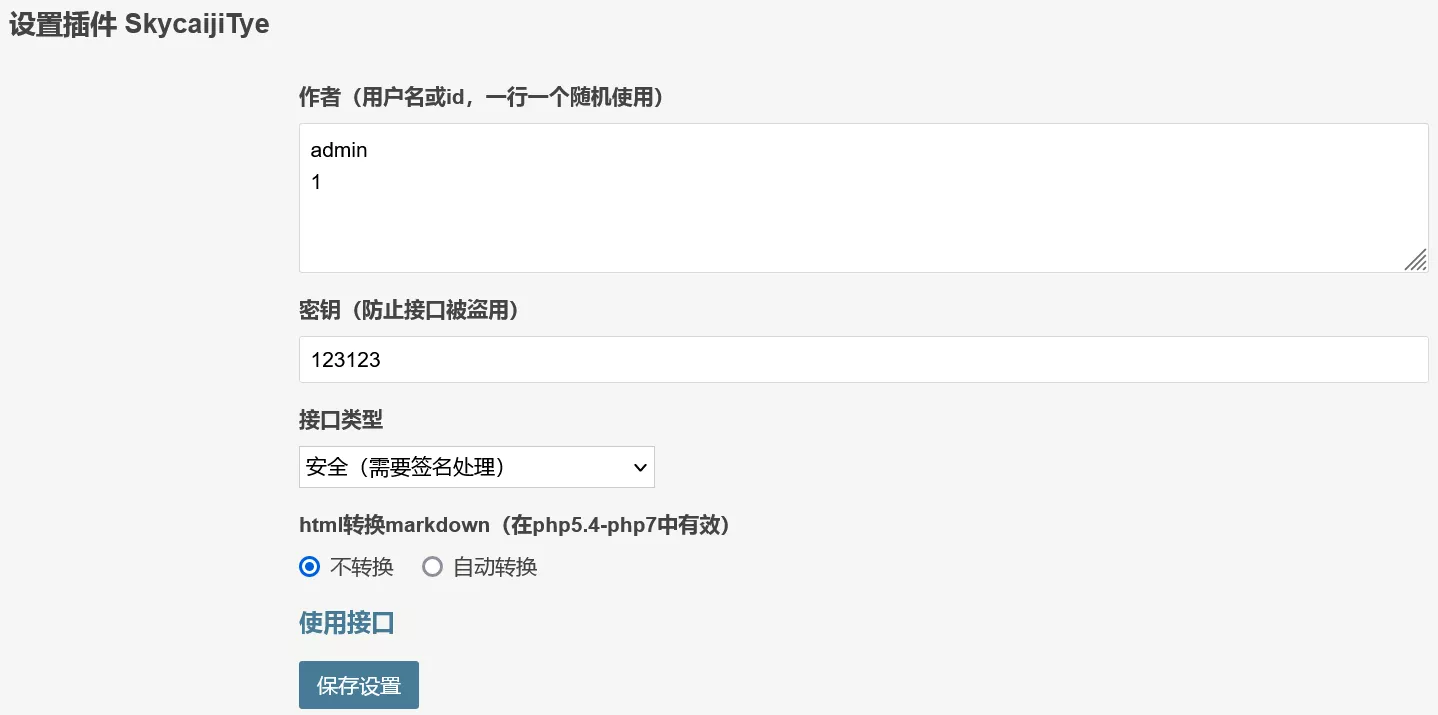Viewport: 1438px width, 715px height.
Task: Click the admin entry in the author textarea
Action: 340,150
